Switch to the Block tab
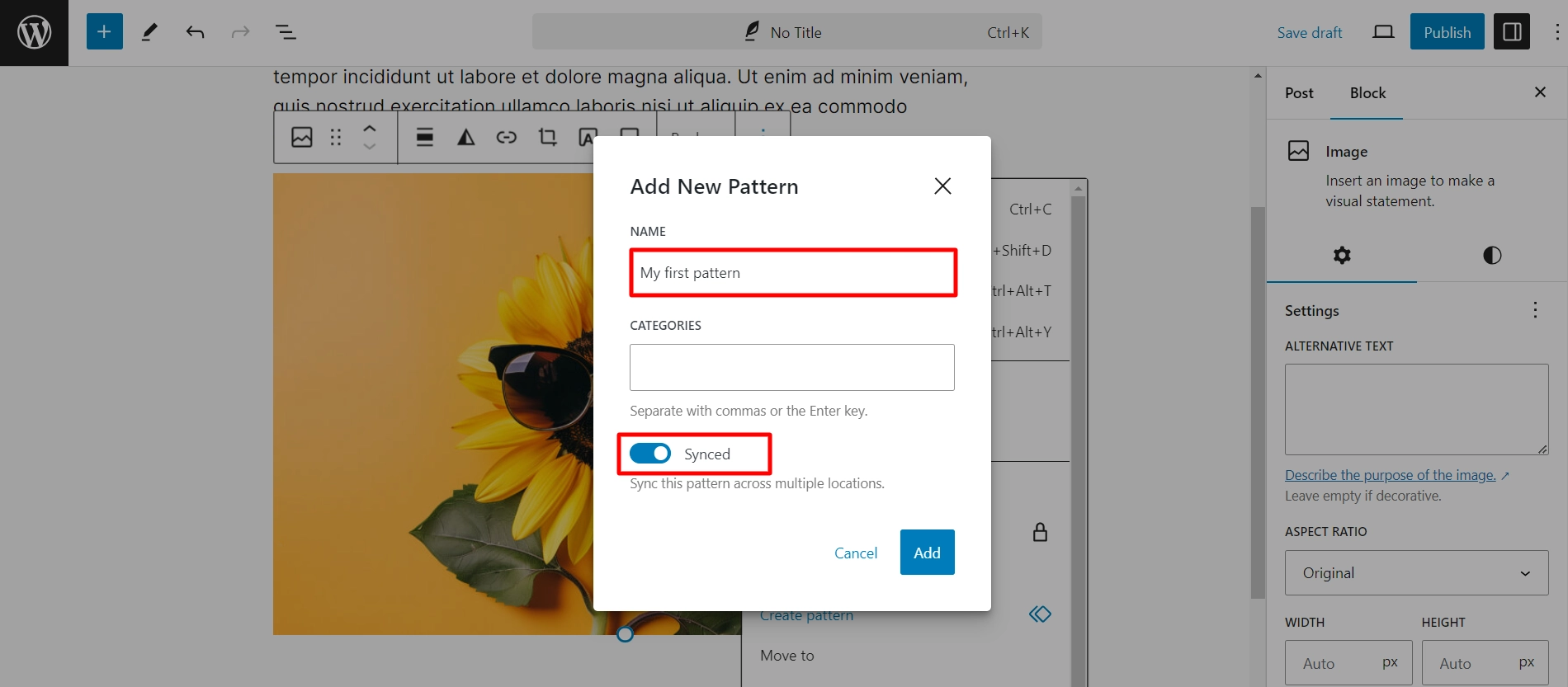The width and height of the screenshot is (1568, 687). point(1367,93)
